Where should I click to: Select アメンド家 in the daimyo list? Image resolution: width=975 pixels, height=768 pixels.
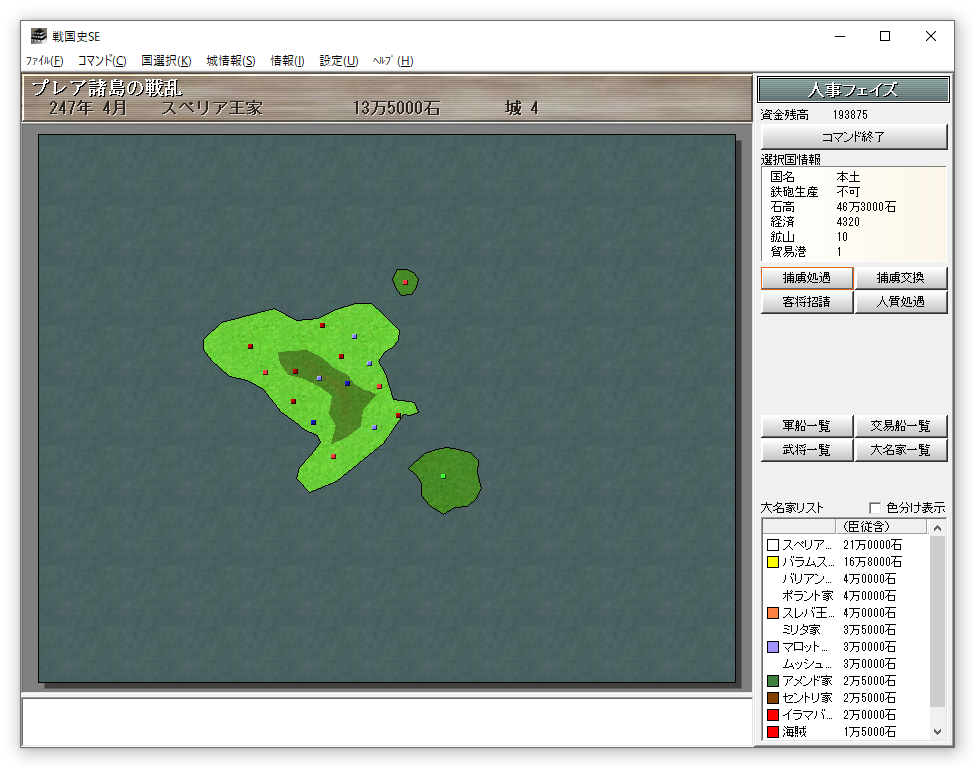pyautogui.click(x=807, y=681)
